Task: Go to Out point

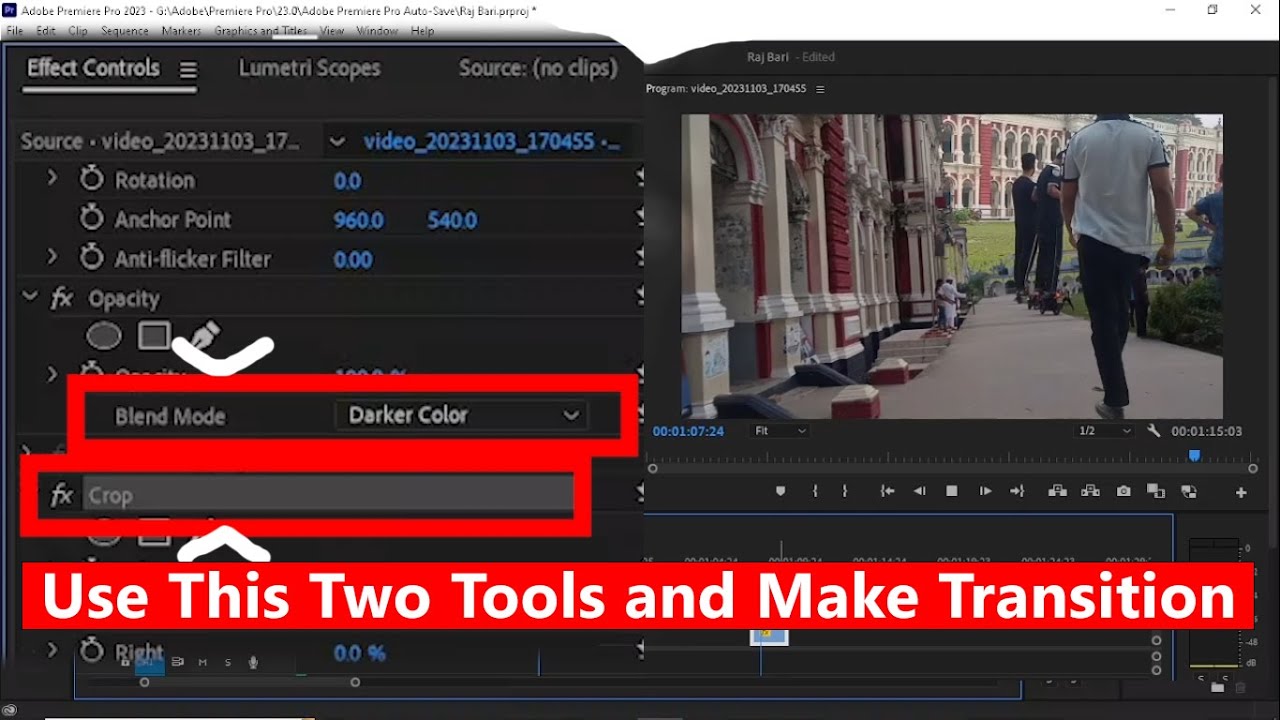Action: [x=1018, y=491]
